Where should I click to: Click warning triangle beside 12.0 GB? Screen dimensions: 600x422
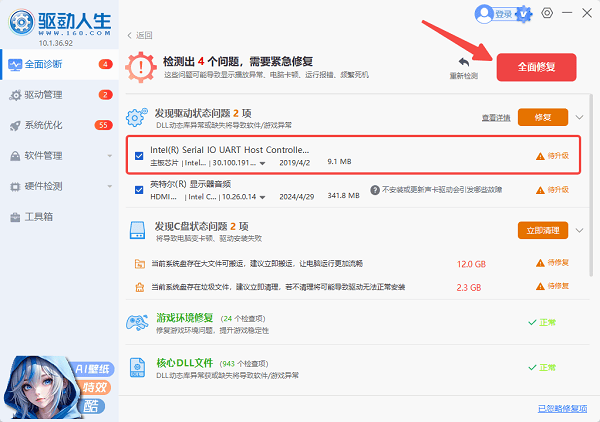click(x=540, y=263)
